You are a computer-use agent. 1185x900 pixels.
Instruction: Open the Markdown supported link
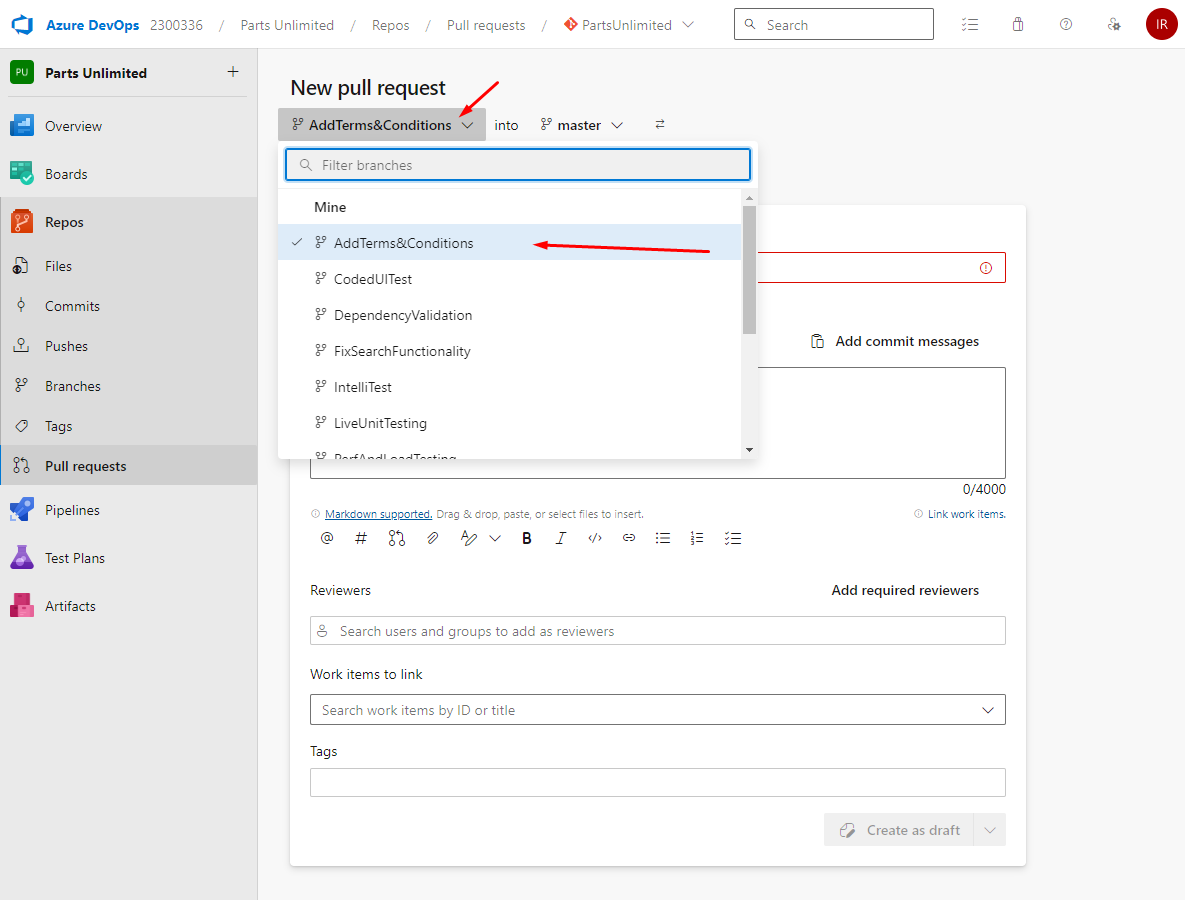379,514
